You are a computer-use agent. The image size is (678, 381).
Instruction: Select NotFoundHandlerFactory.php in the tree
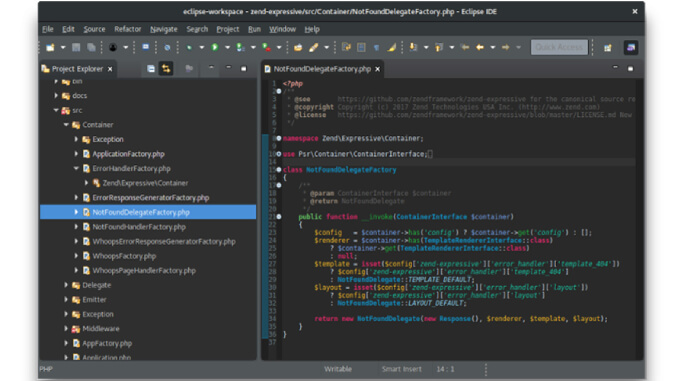[139, 227]
